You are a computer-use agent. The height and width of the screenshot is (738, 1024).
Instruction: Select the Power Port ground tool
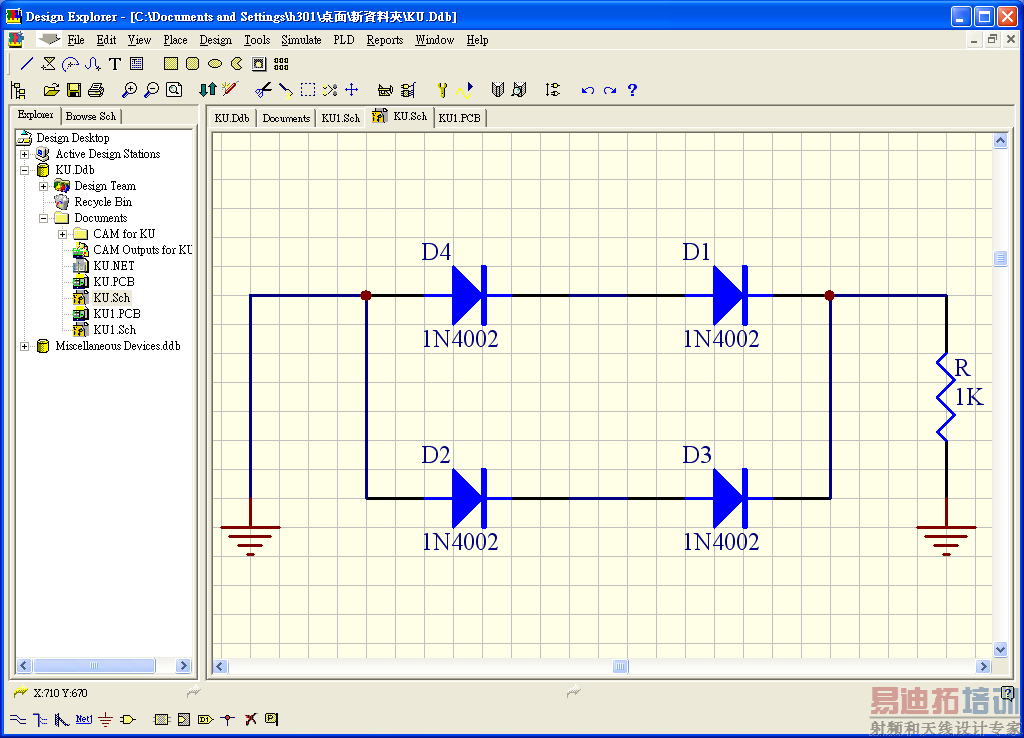point(106,720)
